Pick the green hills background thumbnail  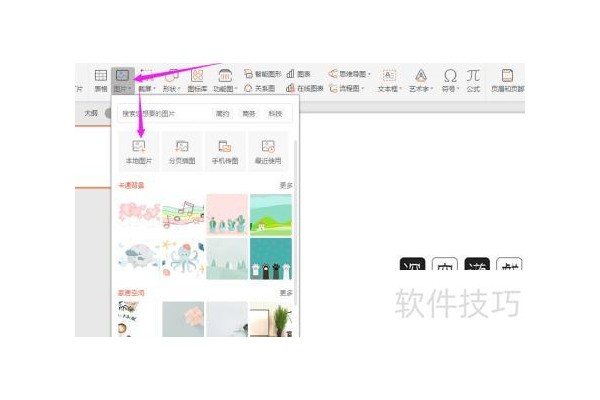[271, 215]
